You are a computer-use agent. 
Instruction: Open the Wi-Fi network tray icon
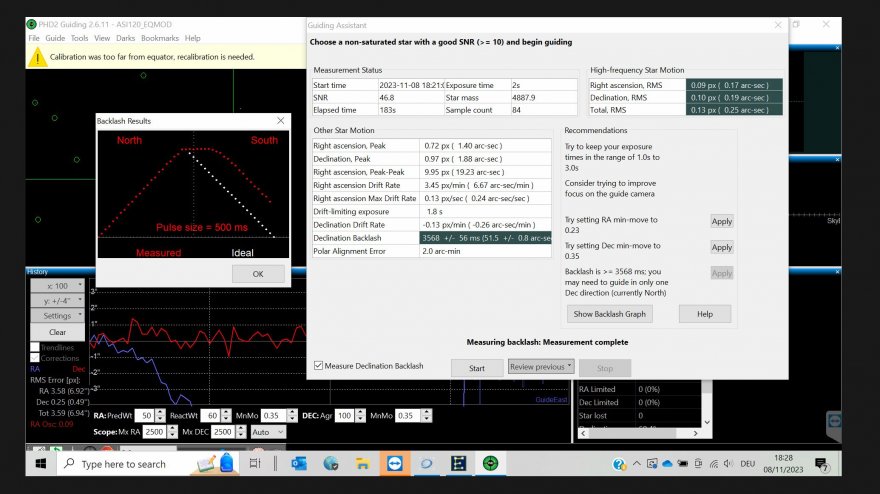click(714, 464)
